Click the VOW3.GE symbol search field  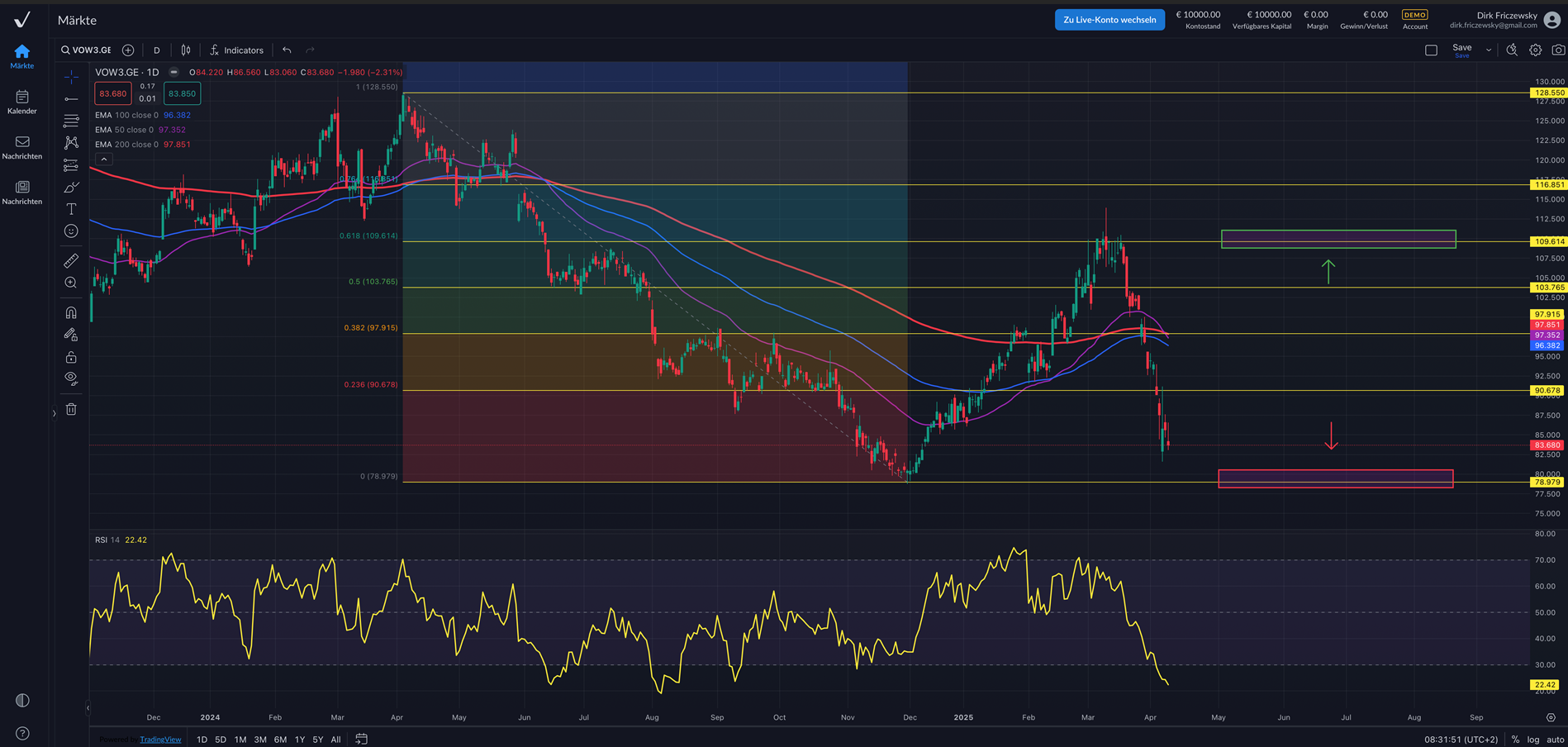coord(87,50)
